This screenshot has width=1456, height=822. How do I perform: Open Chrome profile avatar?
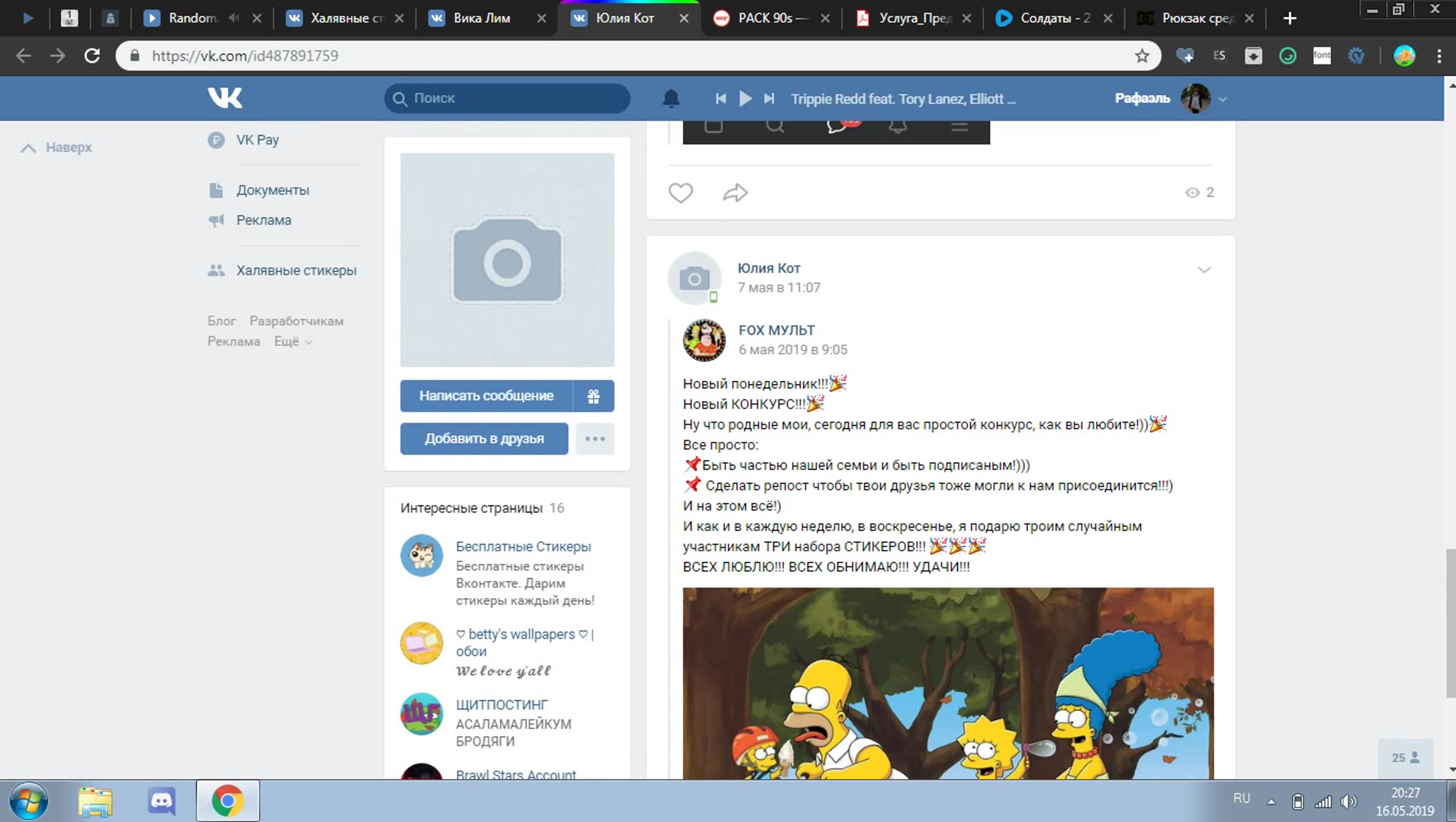pos(1404,55)
